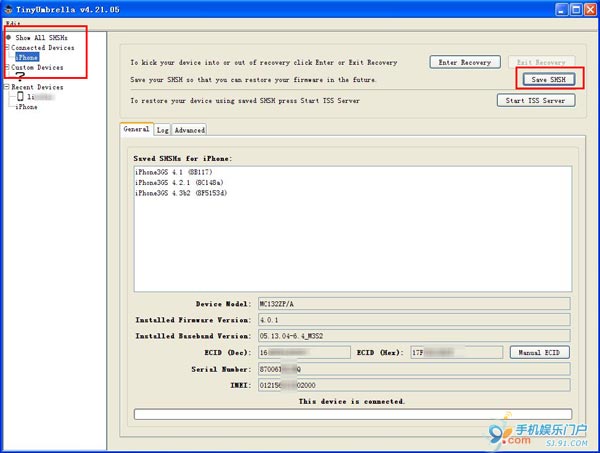Click the progress bar at the bottom
Viewport: 600px width, 453px height.
pos(353,414)
